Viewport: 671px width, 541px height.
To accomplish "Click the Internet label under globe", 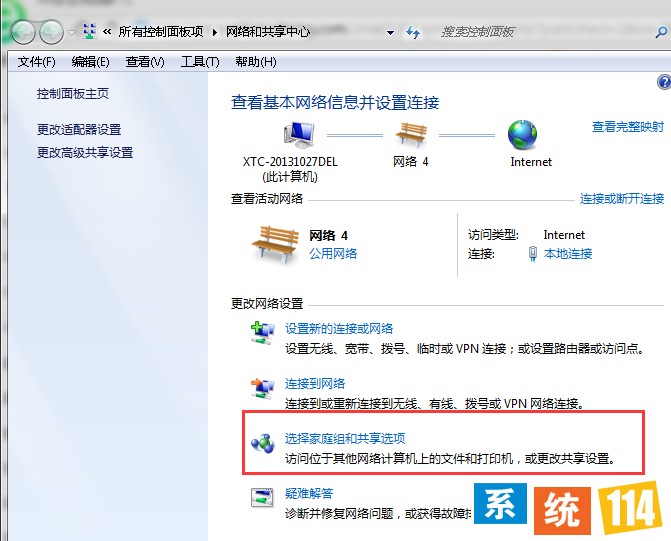I will 531,162.
